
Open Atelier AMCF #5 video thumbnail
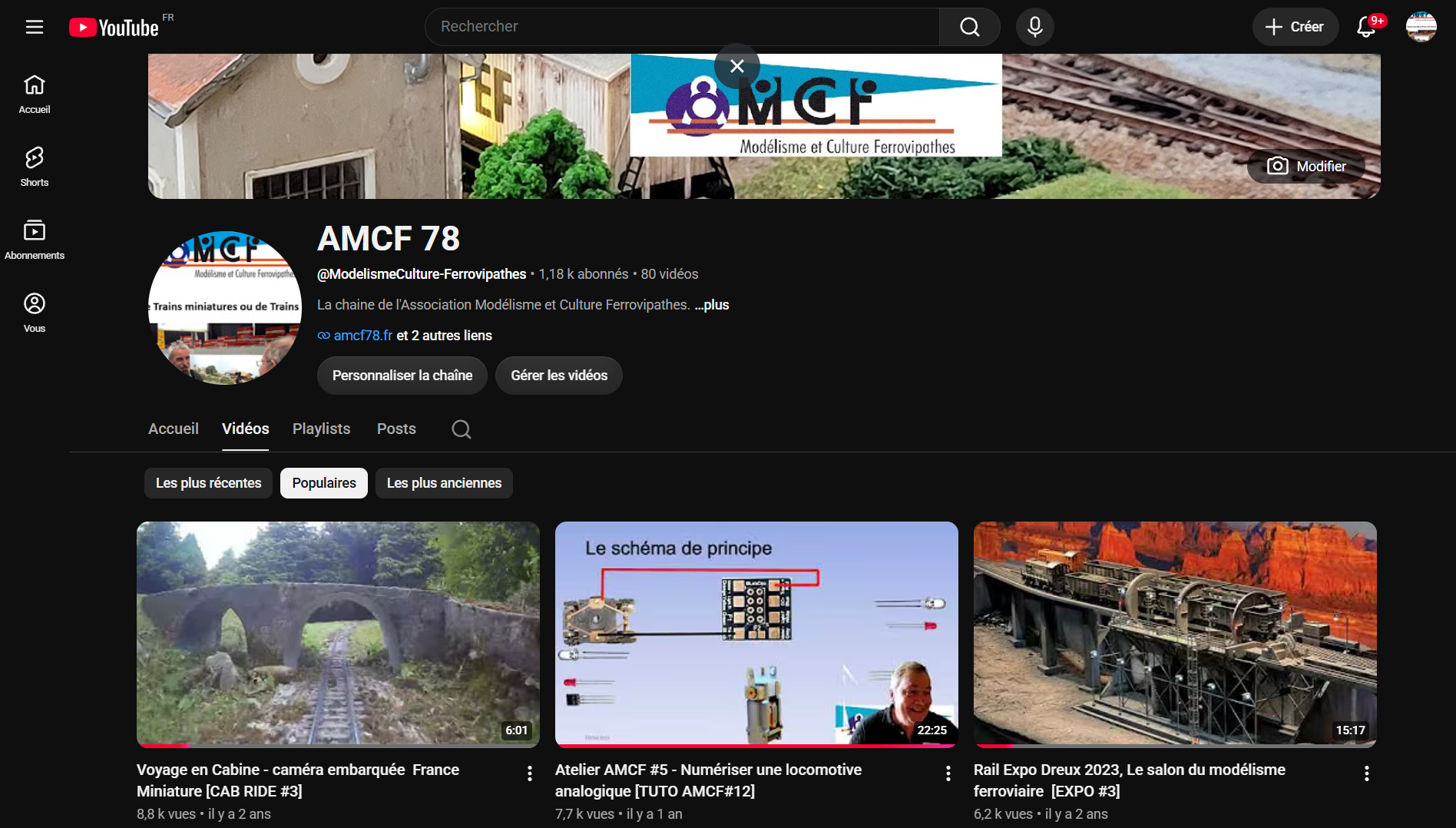point(756,634)
